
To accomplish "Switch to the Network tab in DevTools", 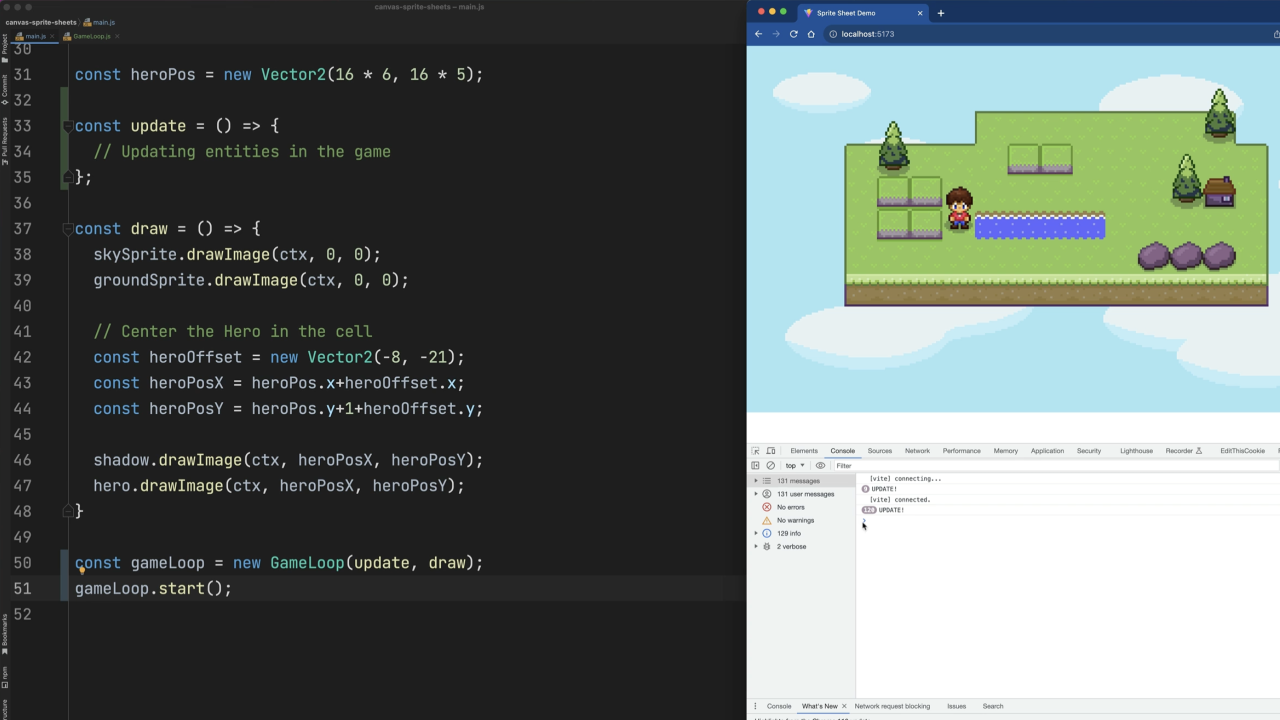I will [x=917, y=451].
